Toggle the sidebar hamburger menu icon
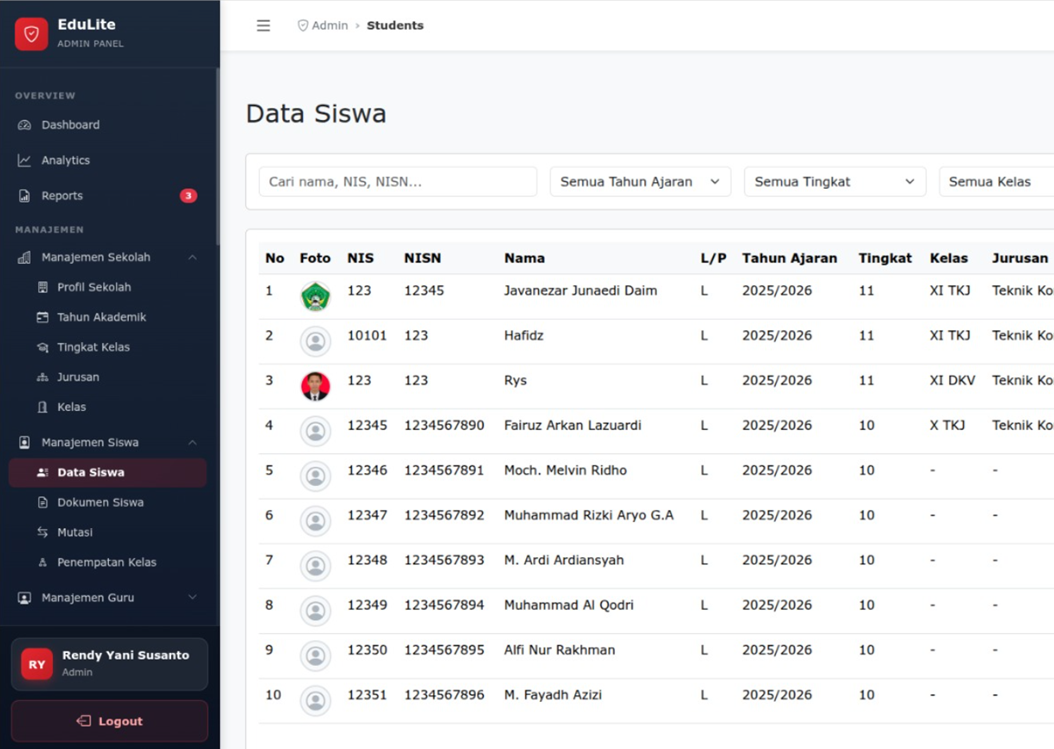This screenshot has width=1054, height=749. click(x=264, y=26)
